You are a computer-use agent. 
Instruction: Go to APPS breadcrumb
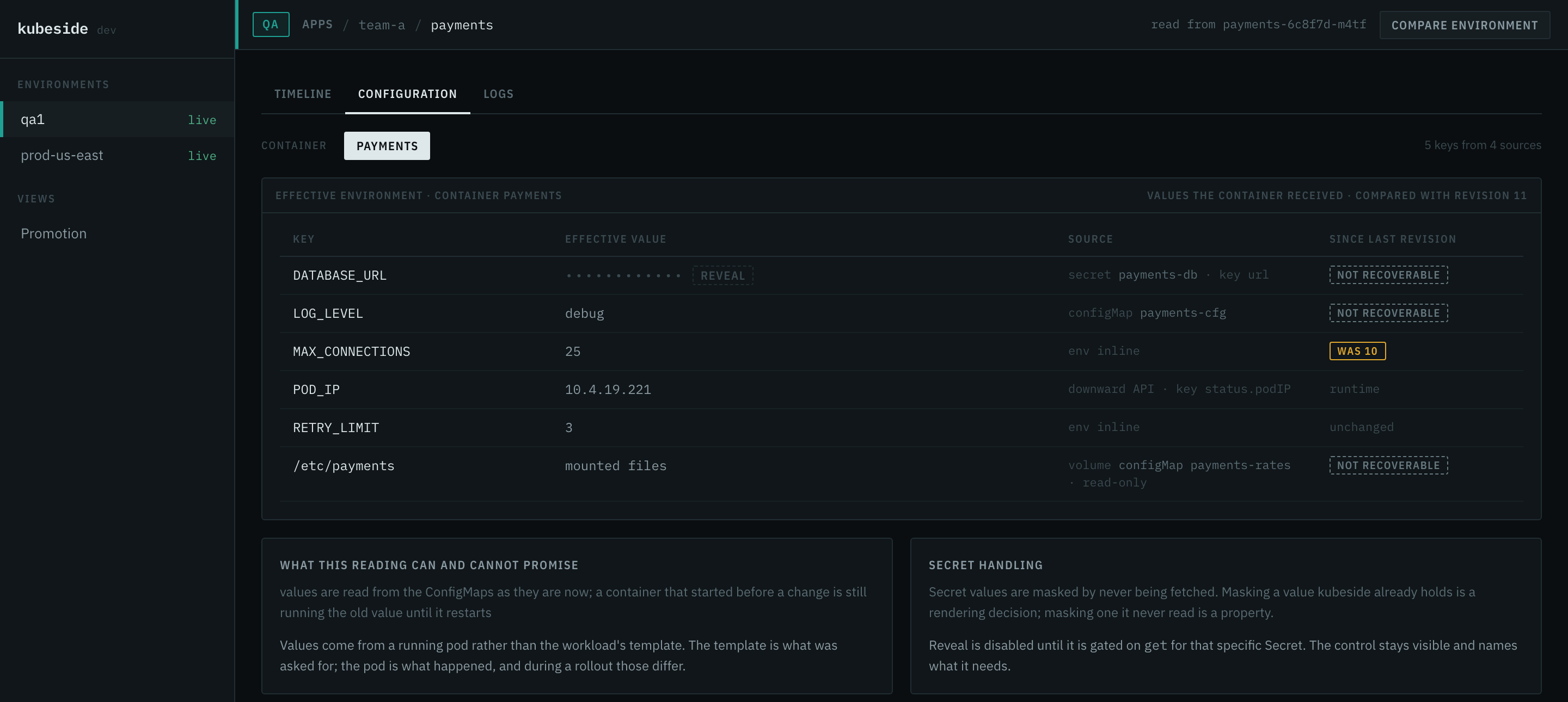pyautogui.click(x=318, y=24)
